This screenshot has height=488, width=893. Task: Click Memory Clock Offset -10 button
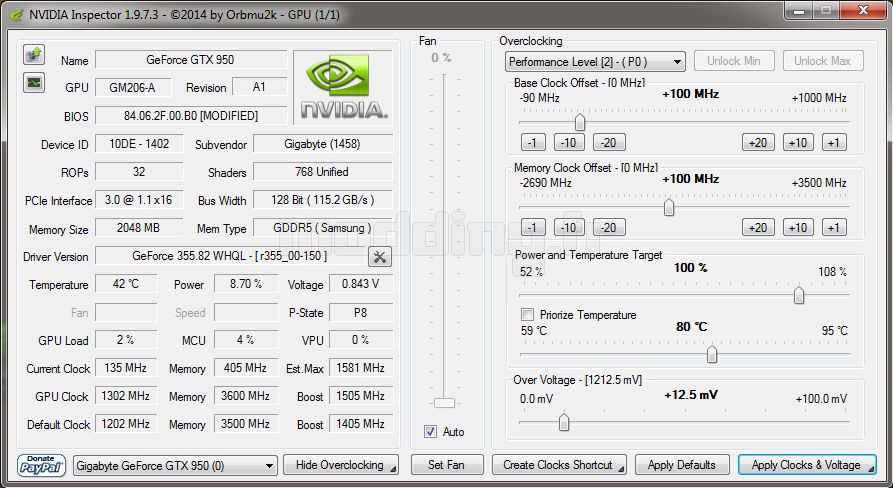tap(569, 228)
